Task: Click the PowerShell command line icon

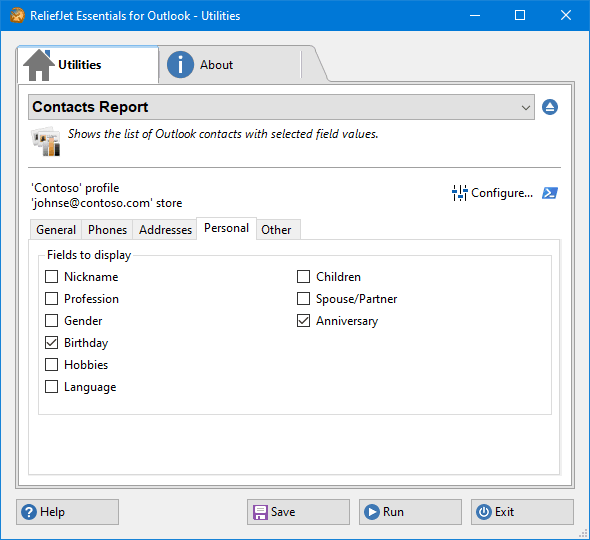Action: (550, 193)
